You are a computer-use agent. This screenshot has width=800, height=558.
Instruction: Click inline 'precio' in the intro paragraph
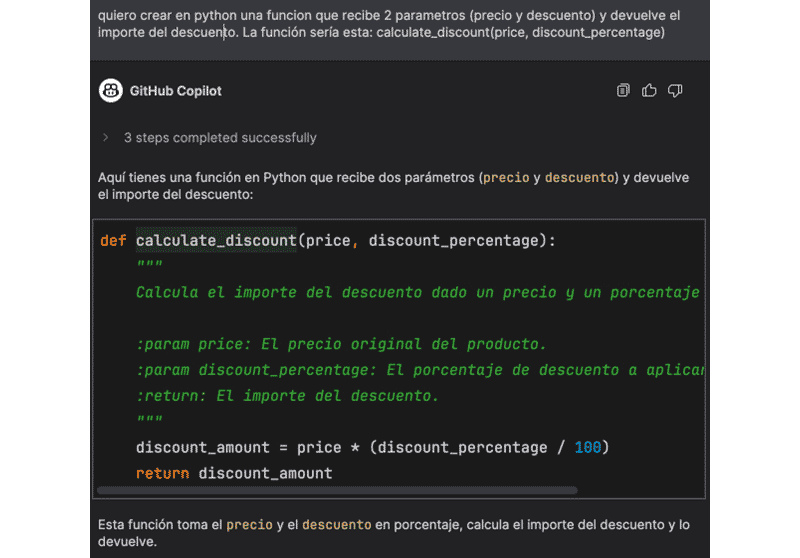(506, 178)
